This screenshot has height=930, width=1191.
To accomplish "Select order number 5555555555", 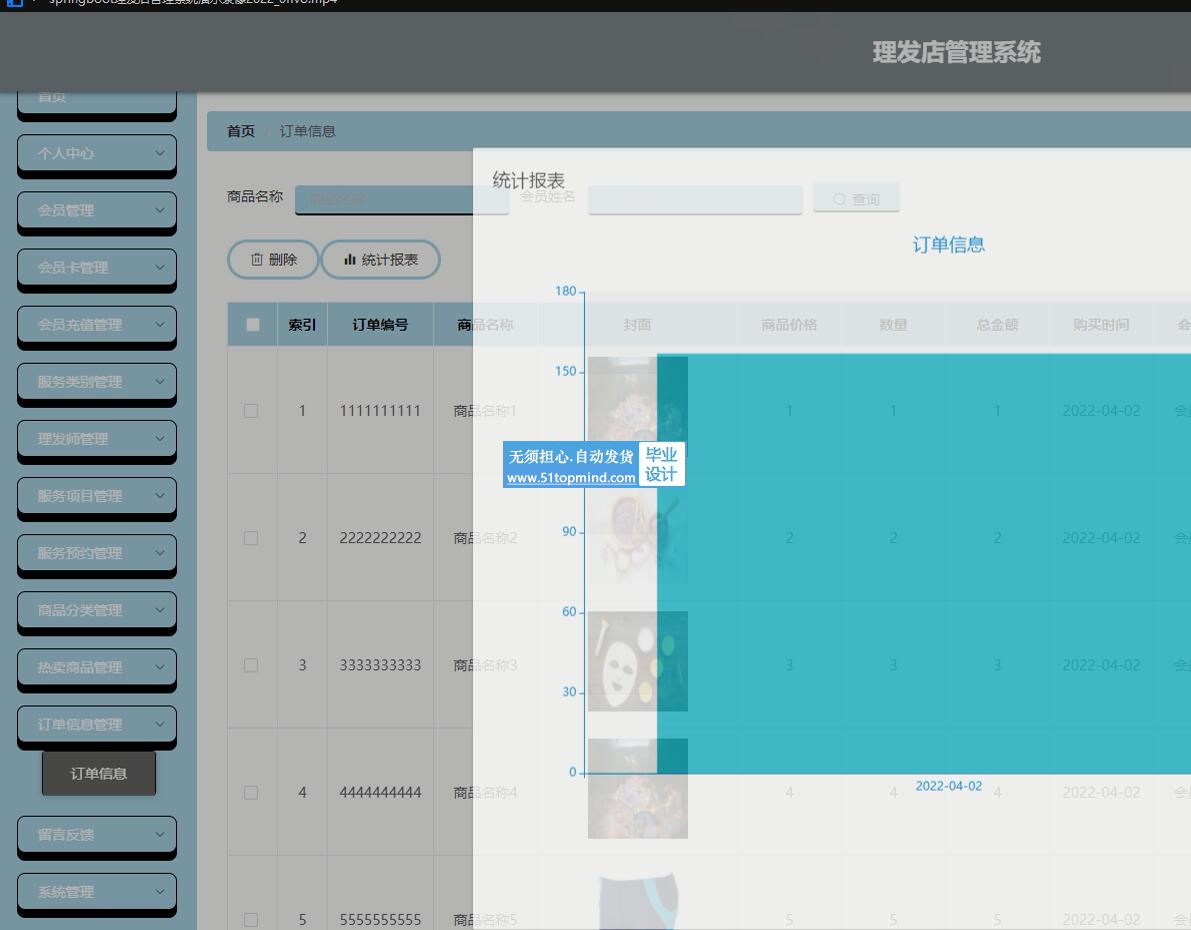I will pyautogui.click(x=381, y=919).
